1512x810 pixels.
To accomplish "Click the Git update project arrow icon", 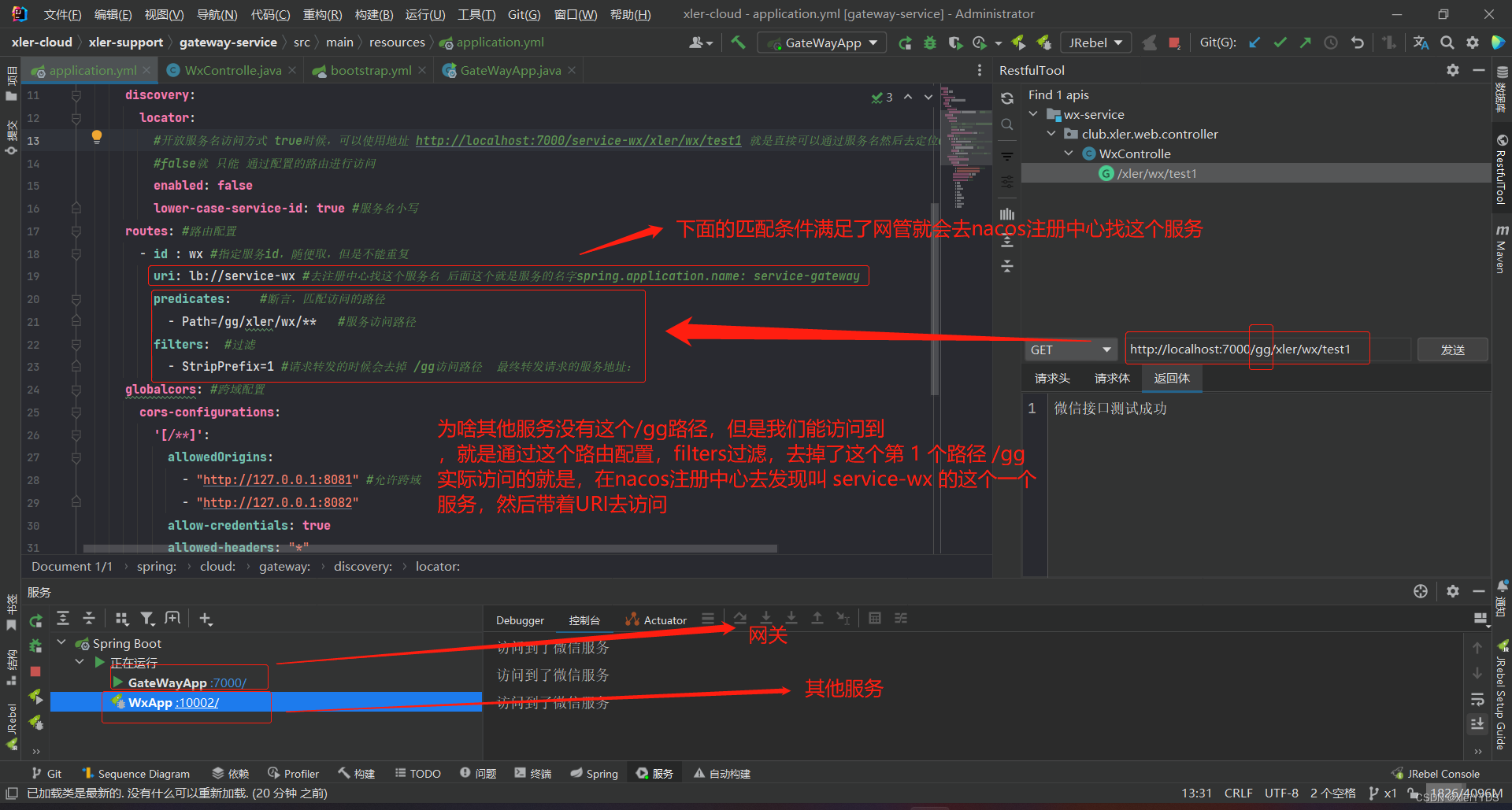I will click(x=1254, y=43).
